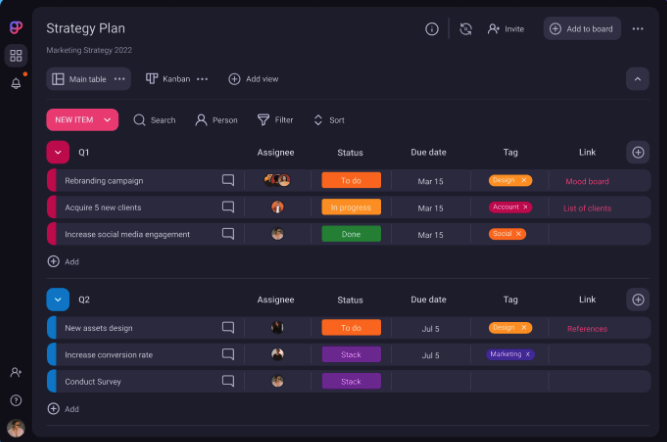This screenshot has width=667, height=442.
Task: Collapse the header with the up chevron
Action: (637, 78)
